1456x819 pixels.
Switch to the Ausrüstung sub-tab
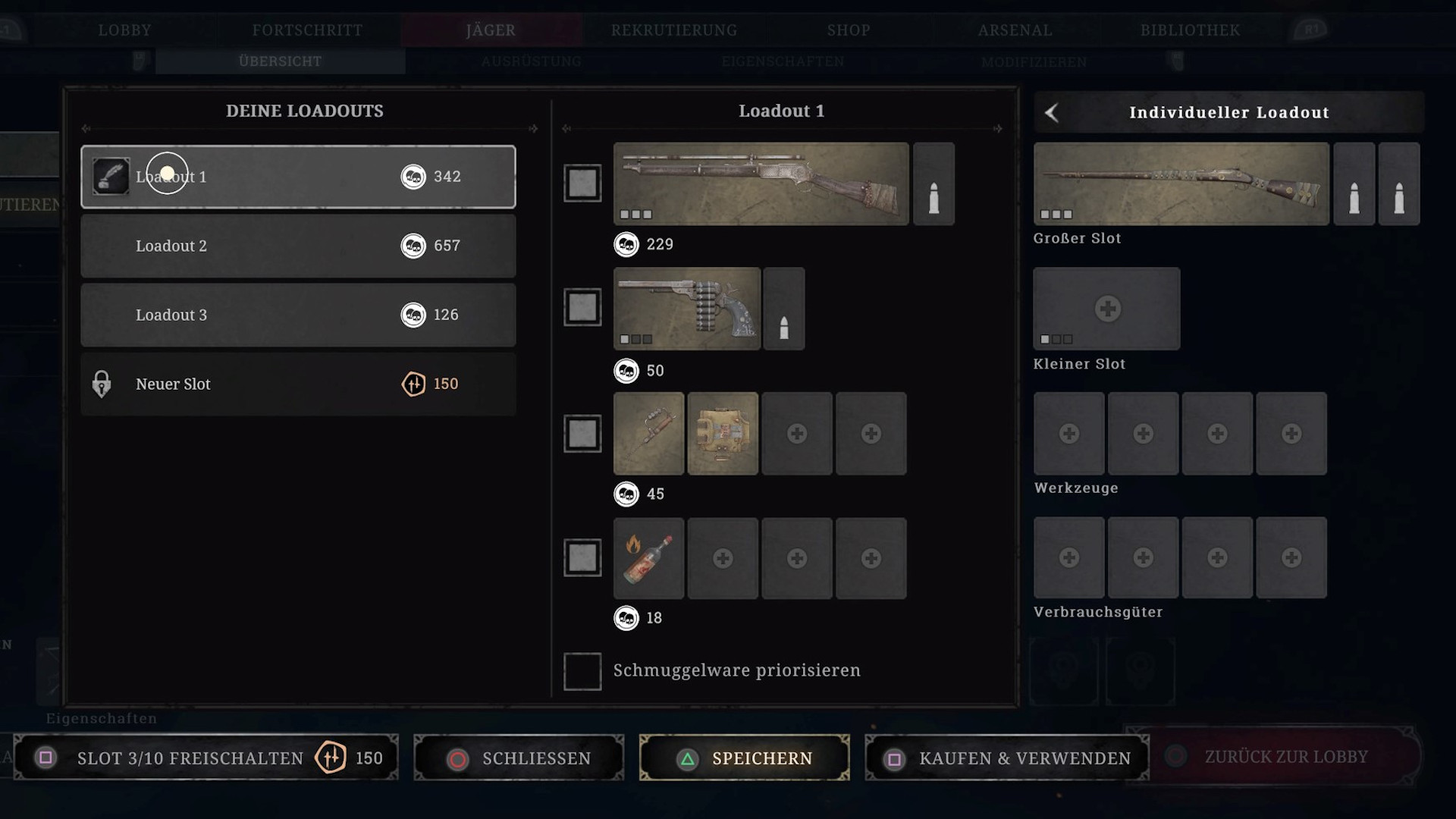click(x=531, y=61)
